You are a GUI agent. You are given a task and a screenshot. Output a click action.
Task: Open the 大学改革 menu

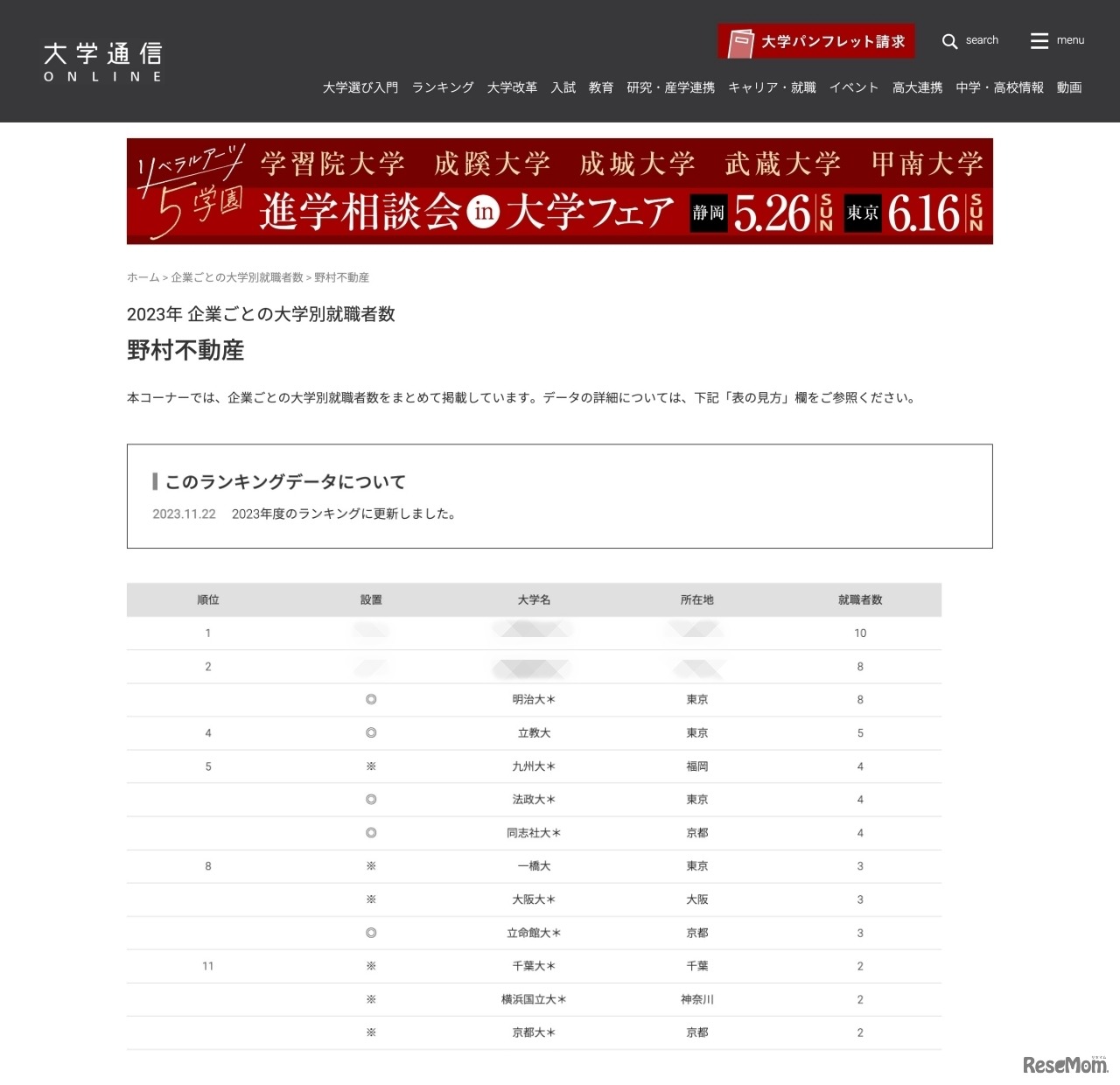[x=512, y=87]
